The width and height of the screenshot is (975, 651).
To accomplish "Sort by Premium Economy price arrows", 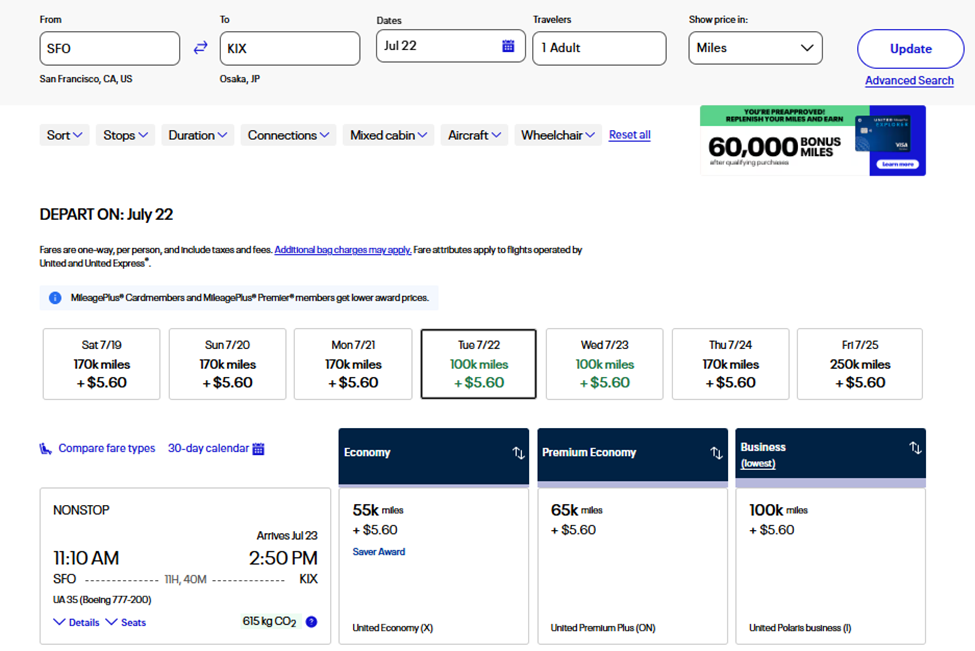I will 716,453.
